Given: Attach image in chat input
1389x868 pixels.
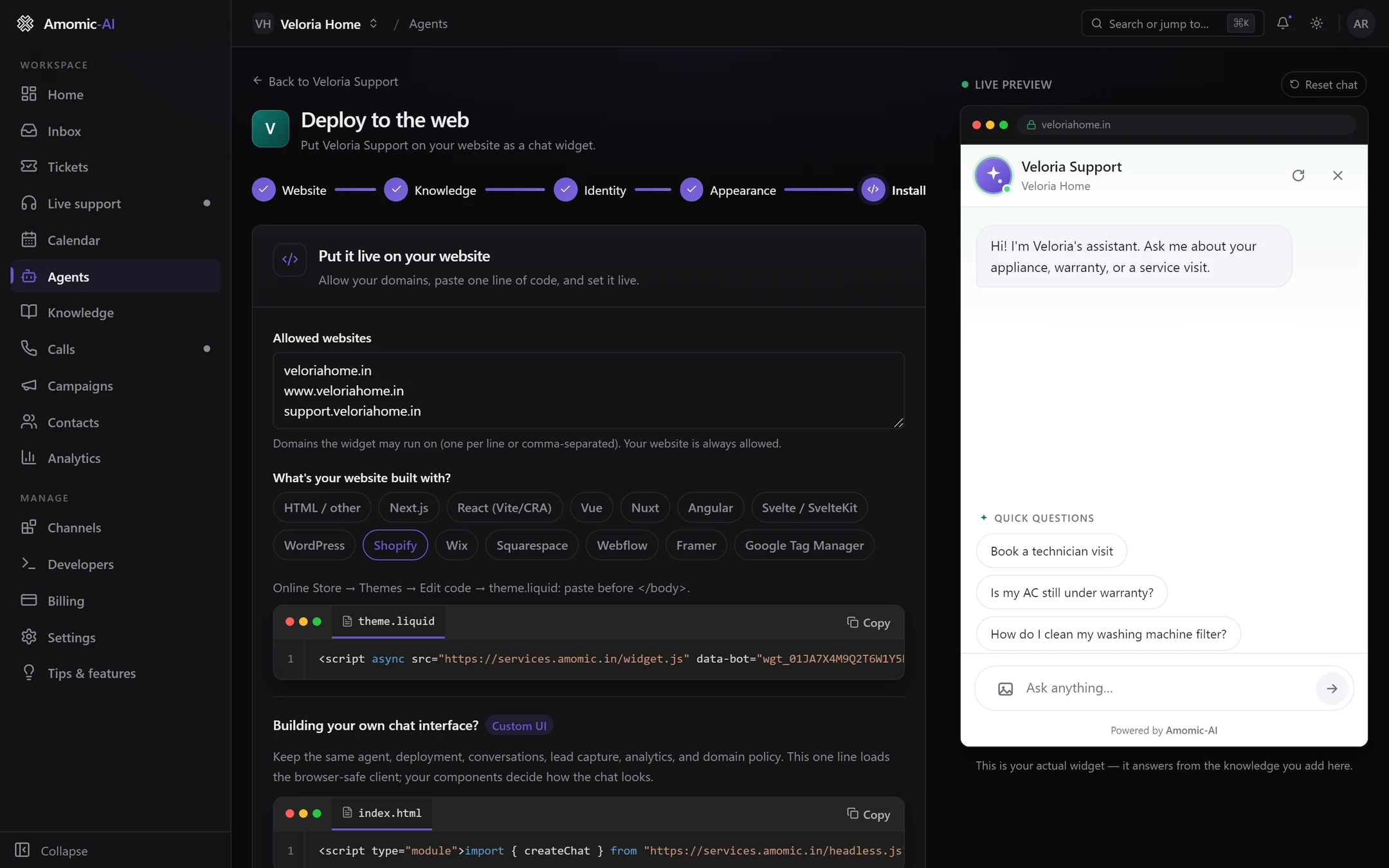Looking at the screenshot, I should [x=1005, y=689].
